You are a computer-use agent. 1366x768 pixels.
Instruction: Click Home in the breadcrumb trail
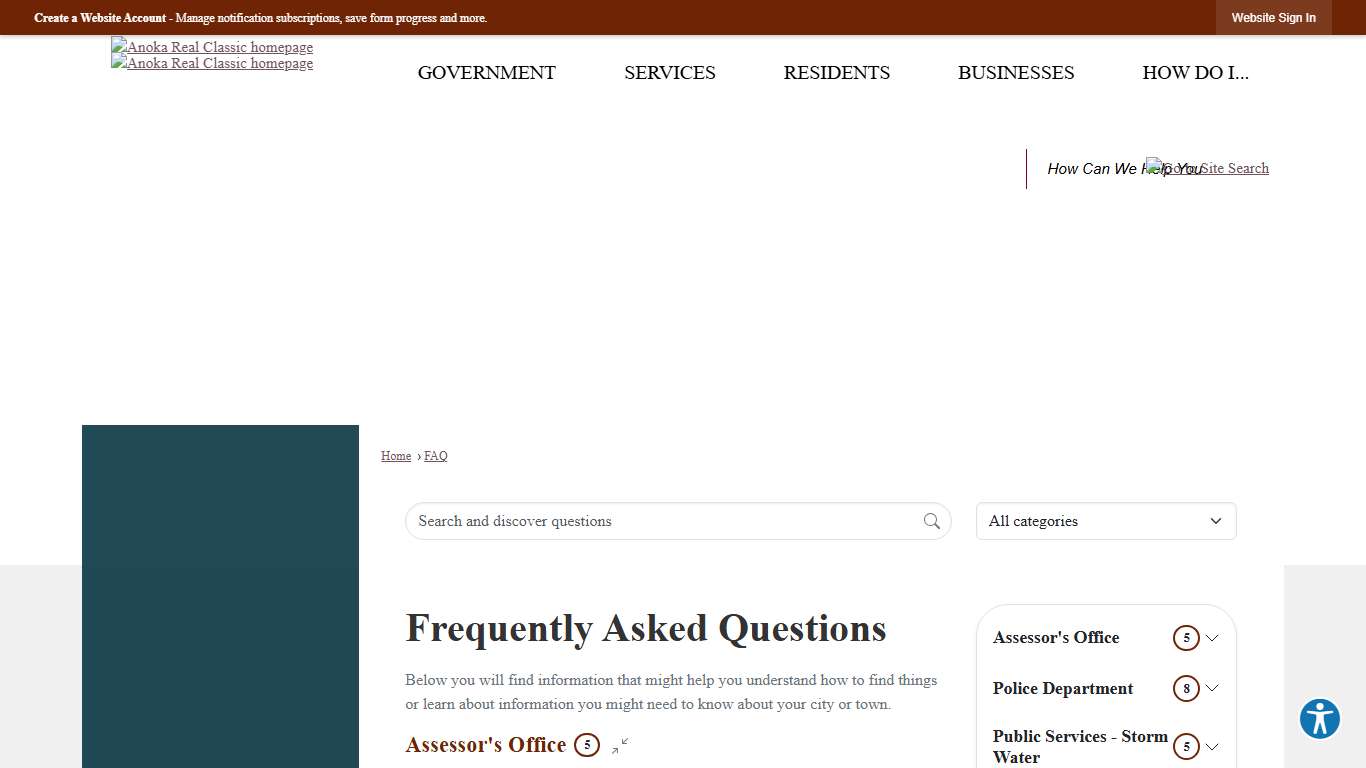pos(395,455)
